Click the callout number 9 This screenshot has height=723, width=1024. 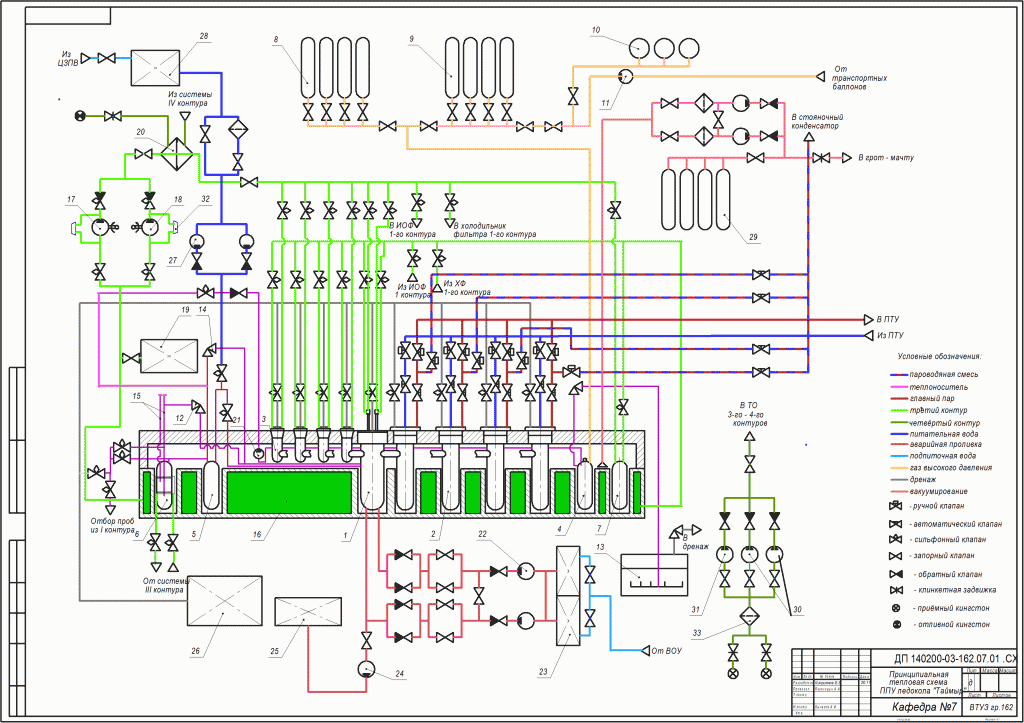[411, 40]
